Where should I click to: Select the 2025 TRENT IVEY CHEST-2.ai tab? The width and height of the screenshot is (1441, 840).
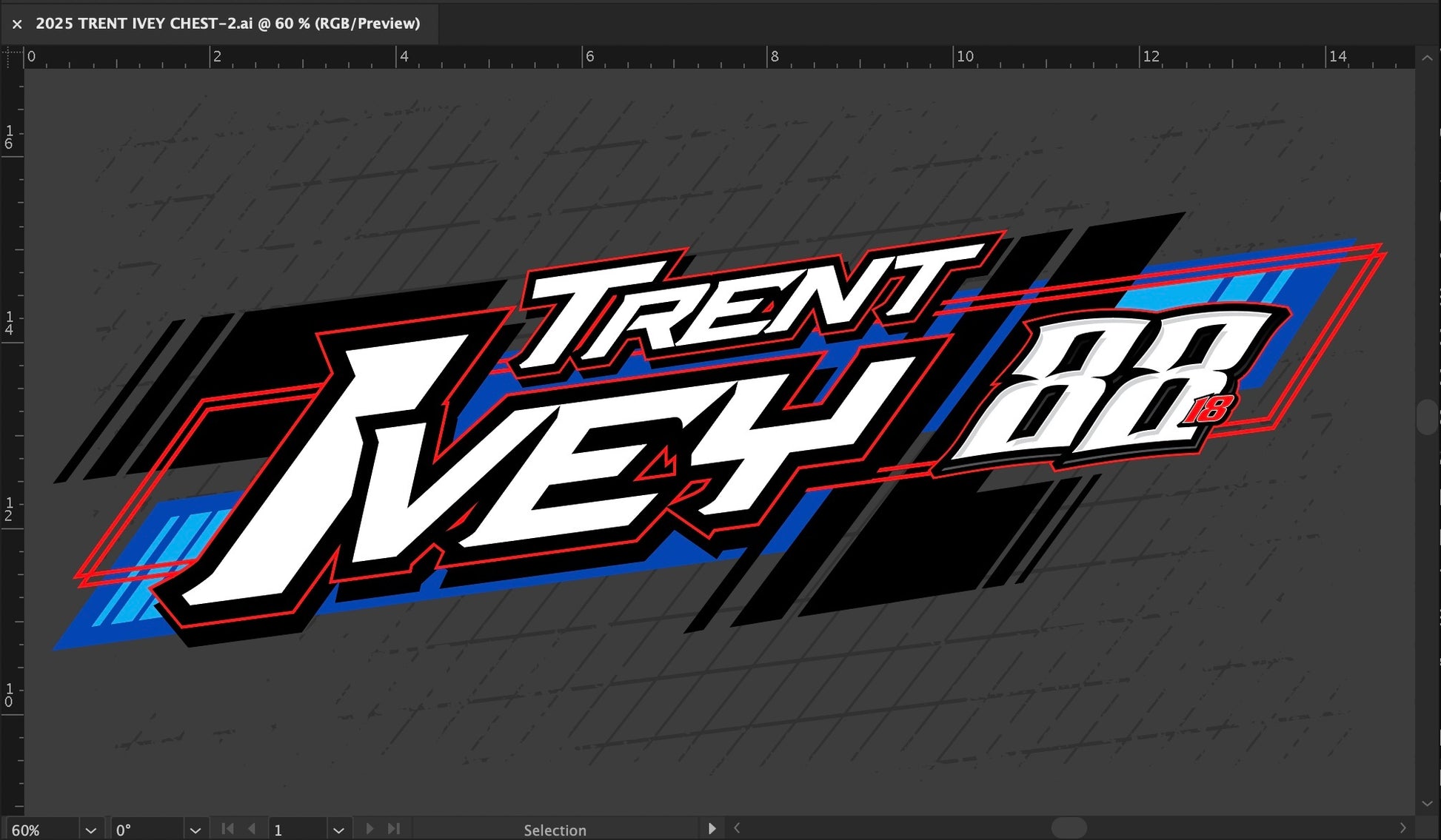point(227,24)
